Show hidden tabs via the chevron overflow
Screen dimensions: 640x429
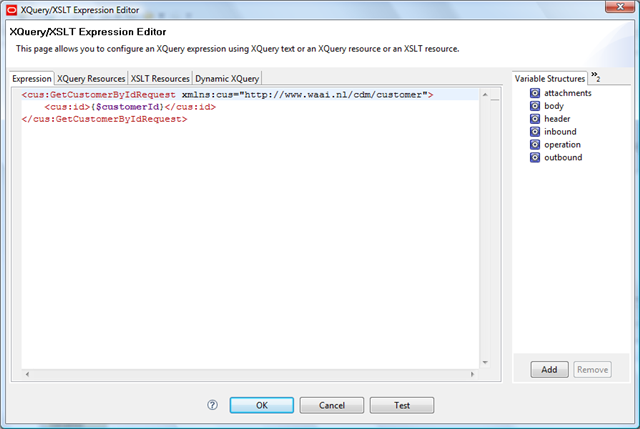[595, 77]
